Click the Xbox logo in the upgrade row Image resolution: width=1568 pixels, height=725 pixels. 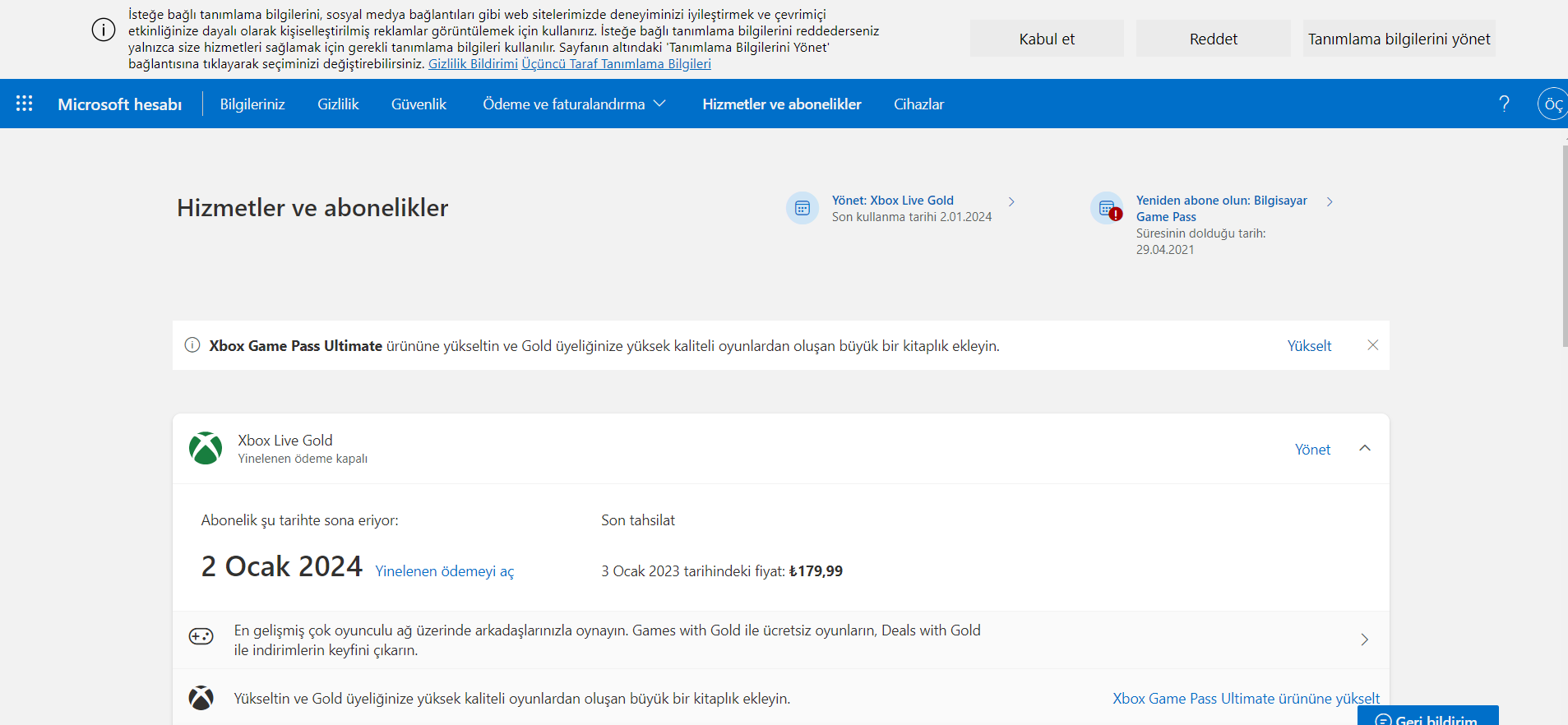pos(201,698)
